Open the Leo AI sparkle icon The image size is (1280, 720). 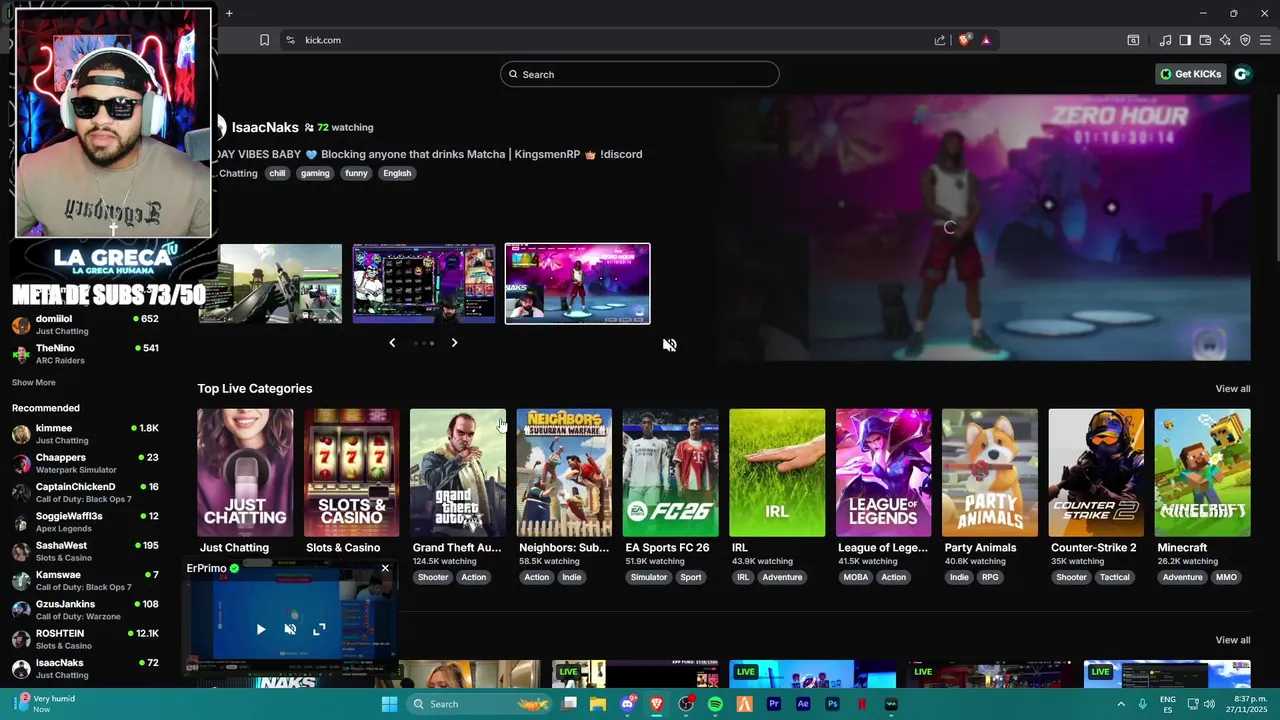pos(1225,40)
